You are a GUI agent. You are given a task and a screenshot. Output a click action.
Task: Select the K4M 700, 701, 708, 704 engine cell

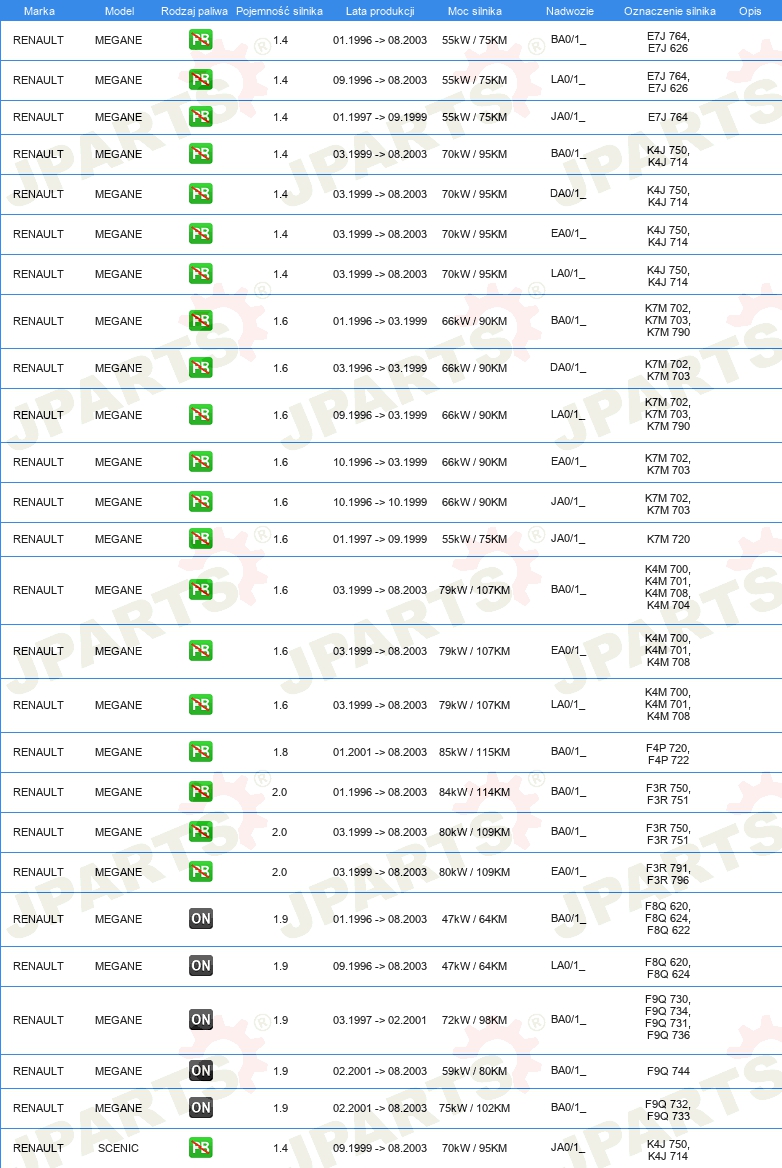(x=668, y=587)
